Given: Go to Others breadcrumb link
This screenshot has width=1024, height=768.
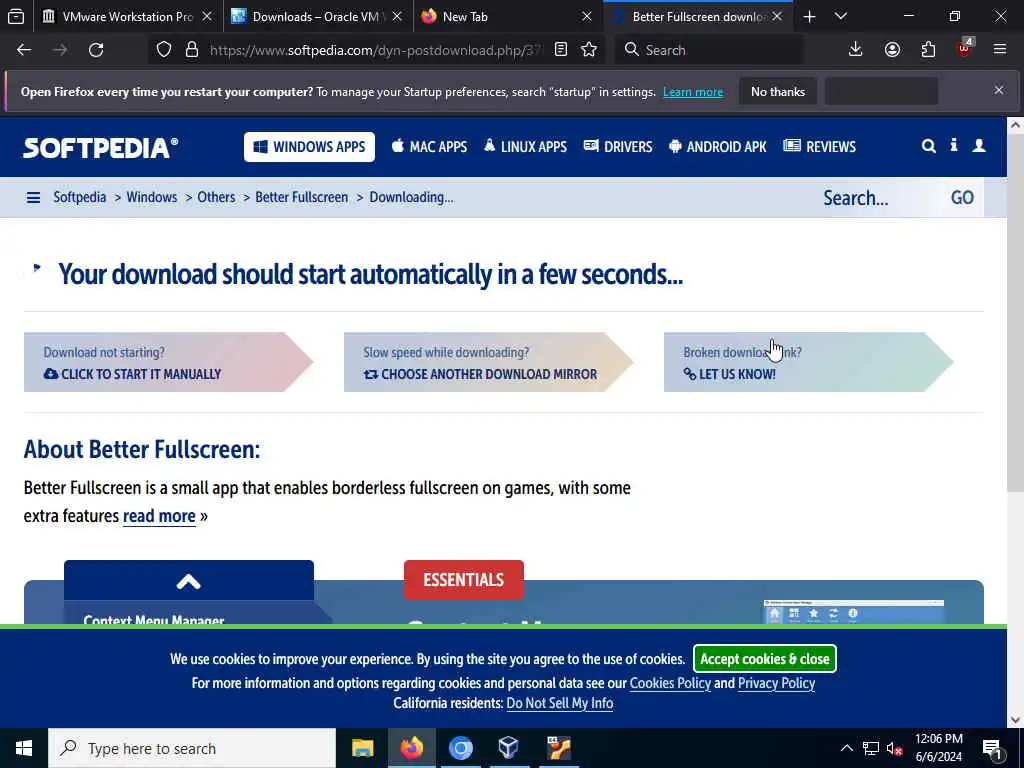Looking at the screenshot, I should pyautogui.click(x=216, y=197).
